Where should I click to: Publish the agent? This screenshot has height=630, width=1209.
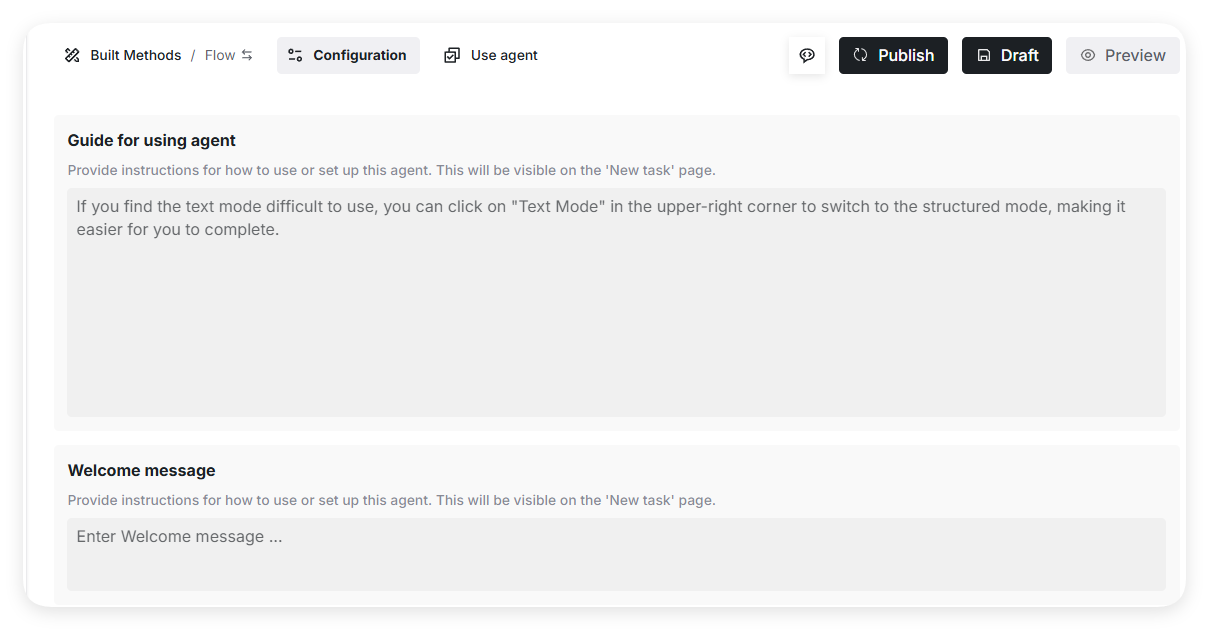905,55
